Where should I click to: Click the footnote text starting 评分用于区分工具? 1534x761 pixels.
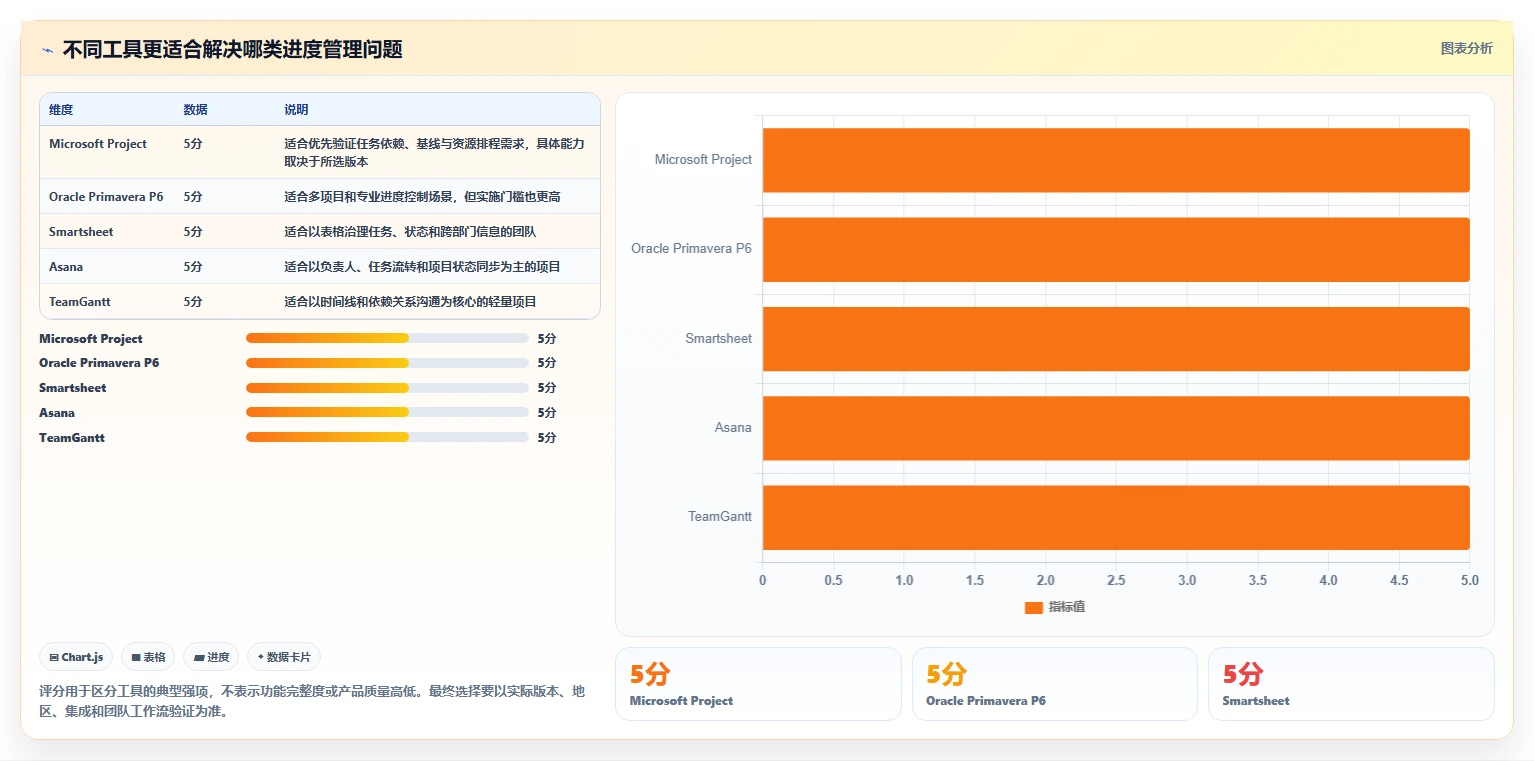pos(312,702)
